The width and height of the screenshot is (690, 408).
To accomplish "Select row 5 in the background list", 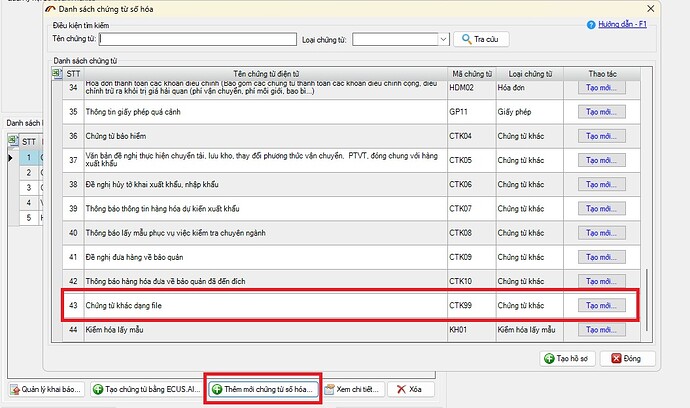I will 29,217.
